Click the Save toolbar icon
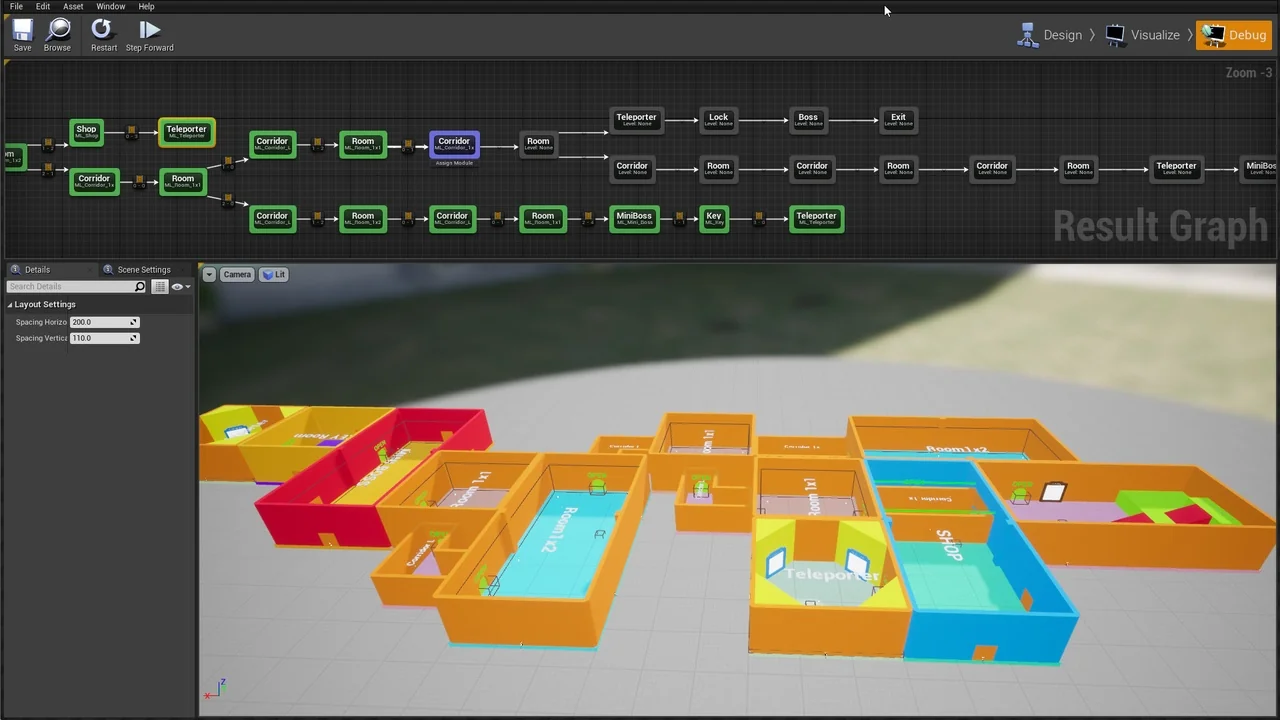The width and height of the screenshot is (1280, 720). pyautogui.click(x=22, y=34)
